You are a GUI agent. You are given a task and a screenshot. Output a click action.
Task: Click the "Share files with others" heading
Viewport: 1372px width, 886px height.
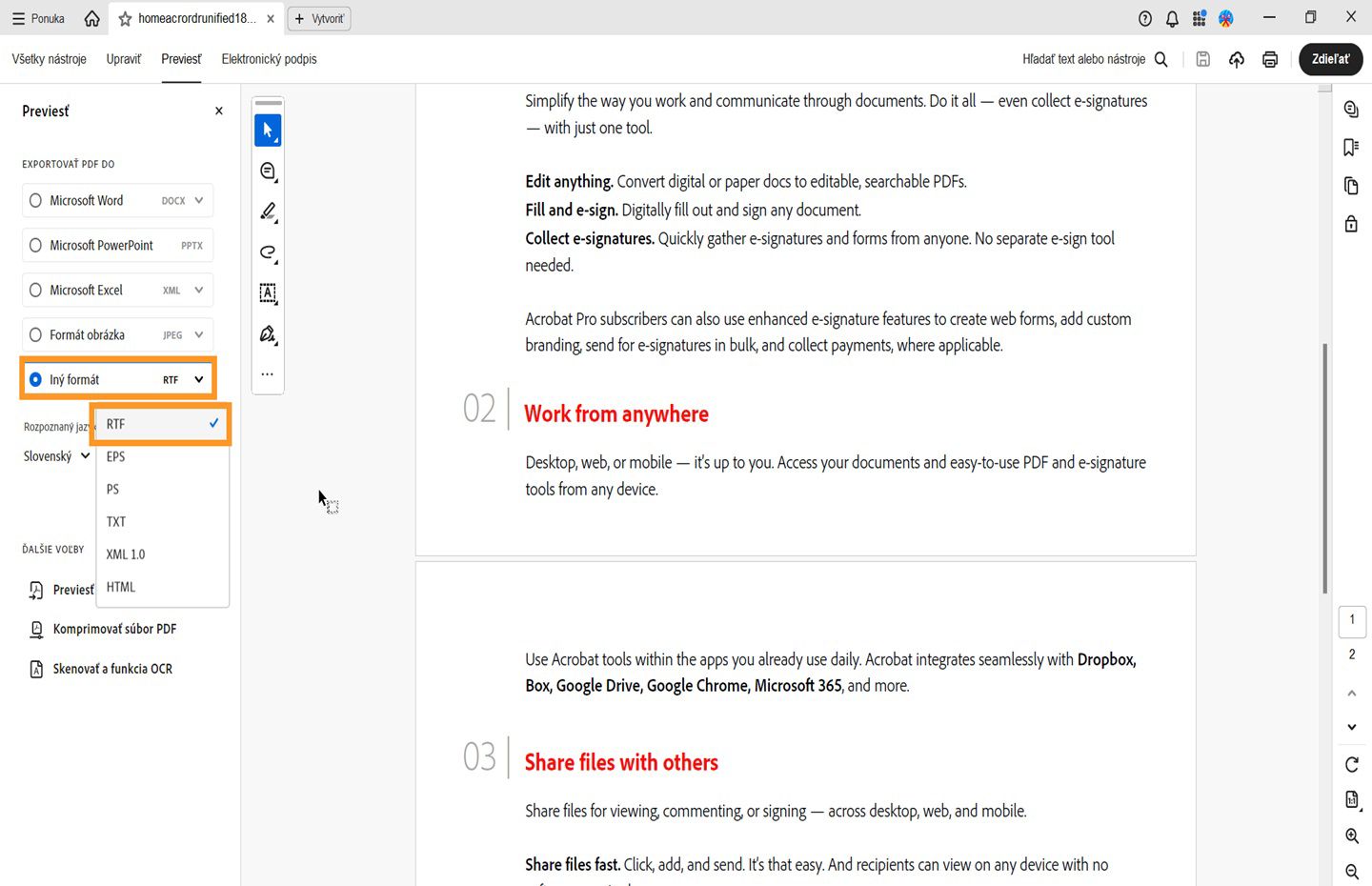pos(621,763)
